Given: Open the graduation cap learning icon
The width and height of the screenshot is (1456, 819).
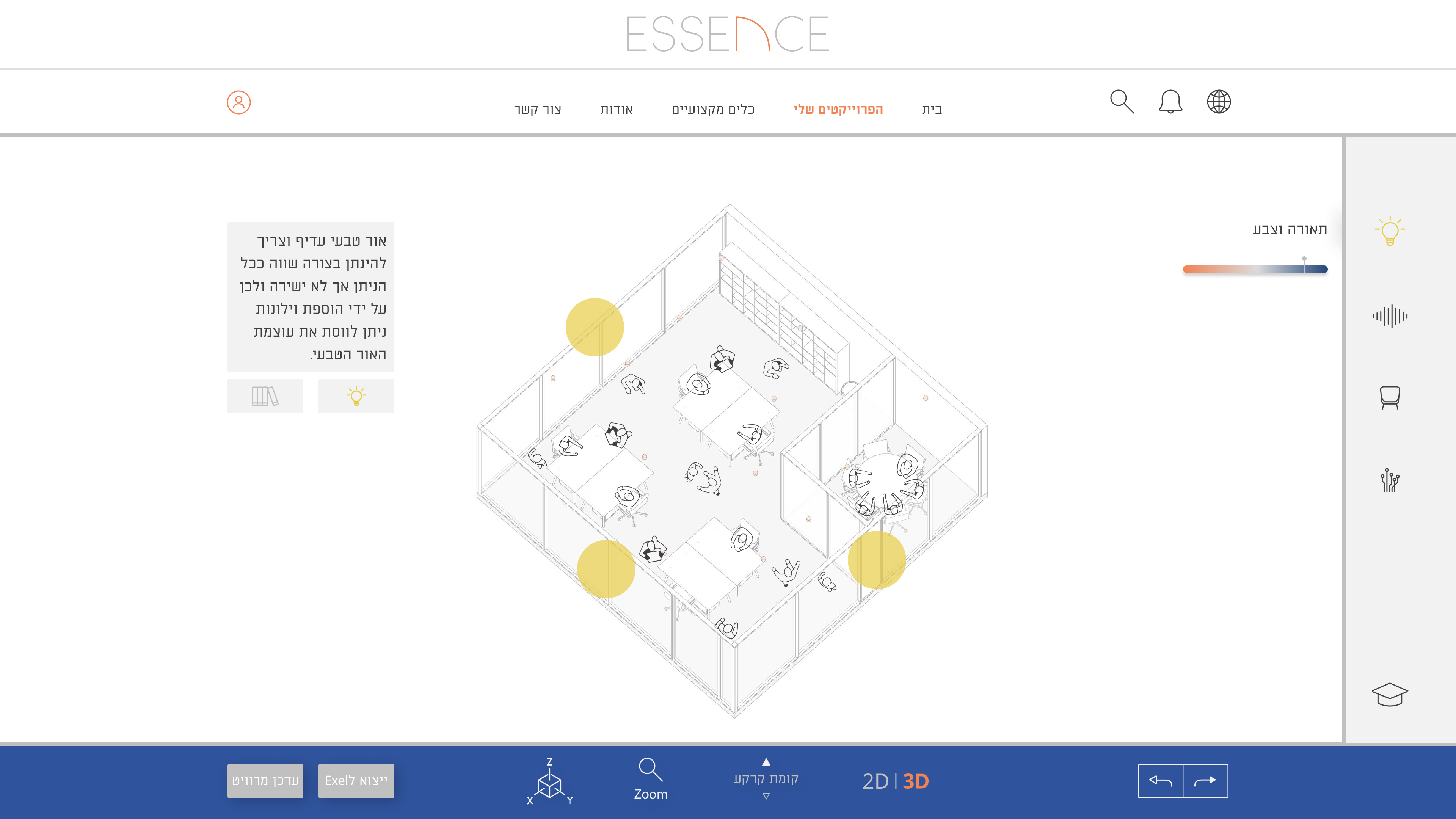Looking at the screenshot, I should click(x=1389, y=694).
